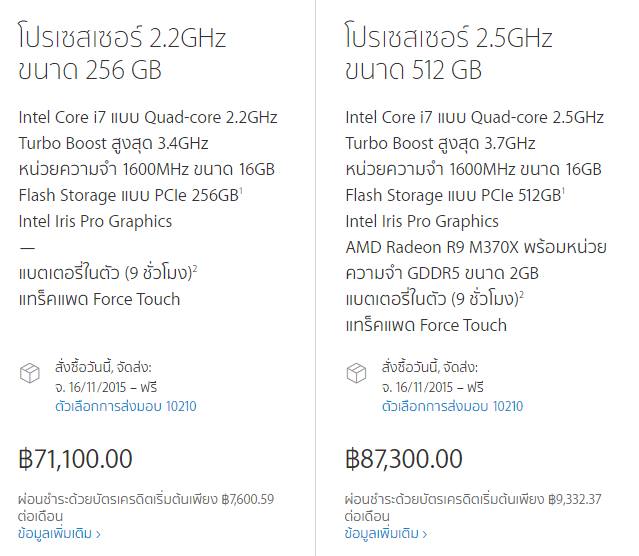Select the 2.2GHz 256 GB processor heading

point(122,54)
